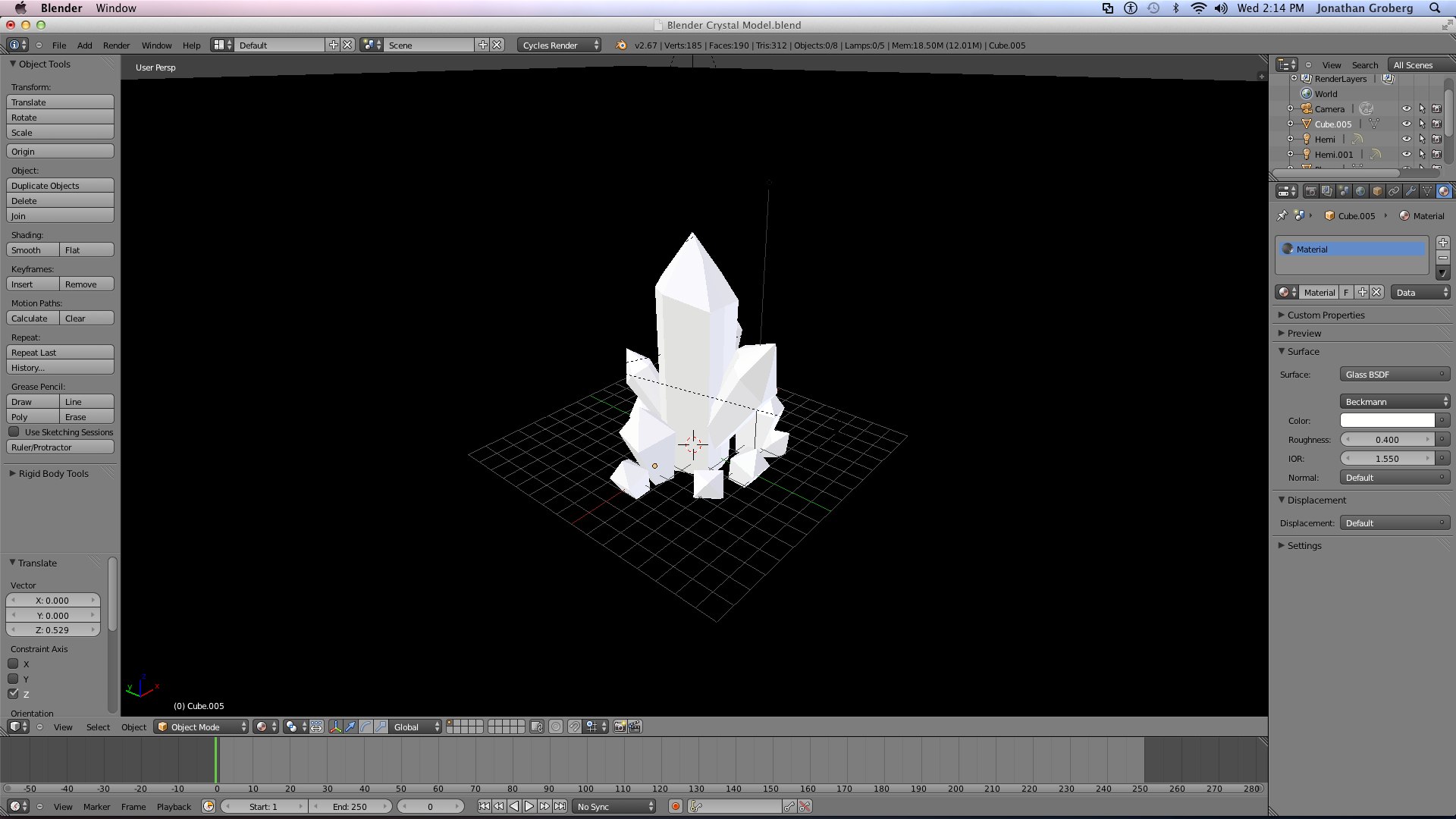Open the Object Data mesh tab

tap(1427, 191)
